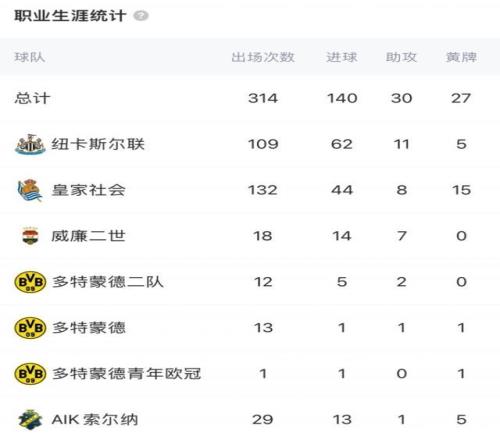The image size is (500, 440).
Task: Click the Willem II club crest
Action: tap(30, 236)
